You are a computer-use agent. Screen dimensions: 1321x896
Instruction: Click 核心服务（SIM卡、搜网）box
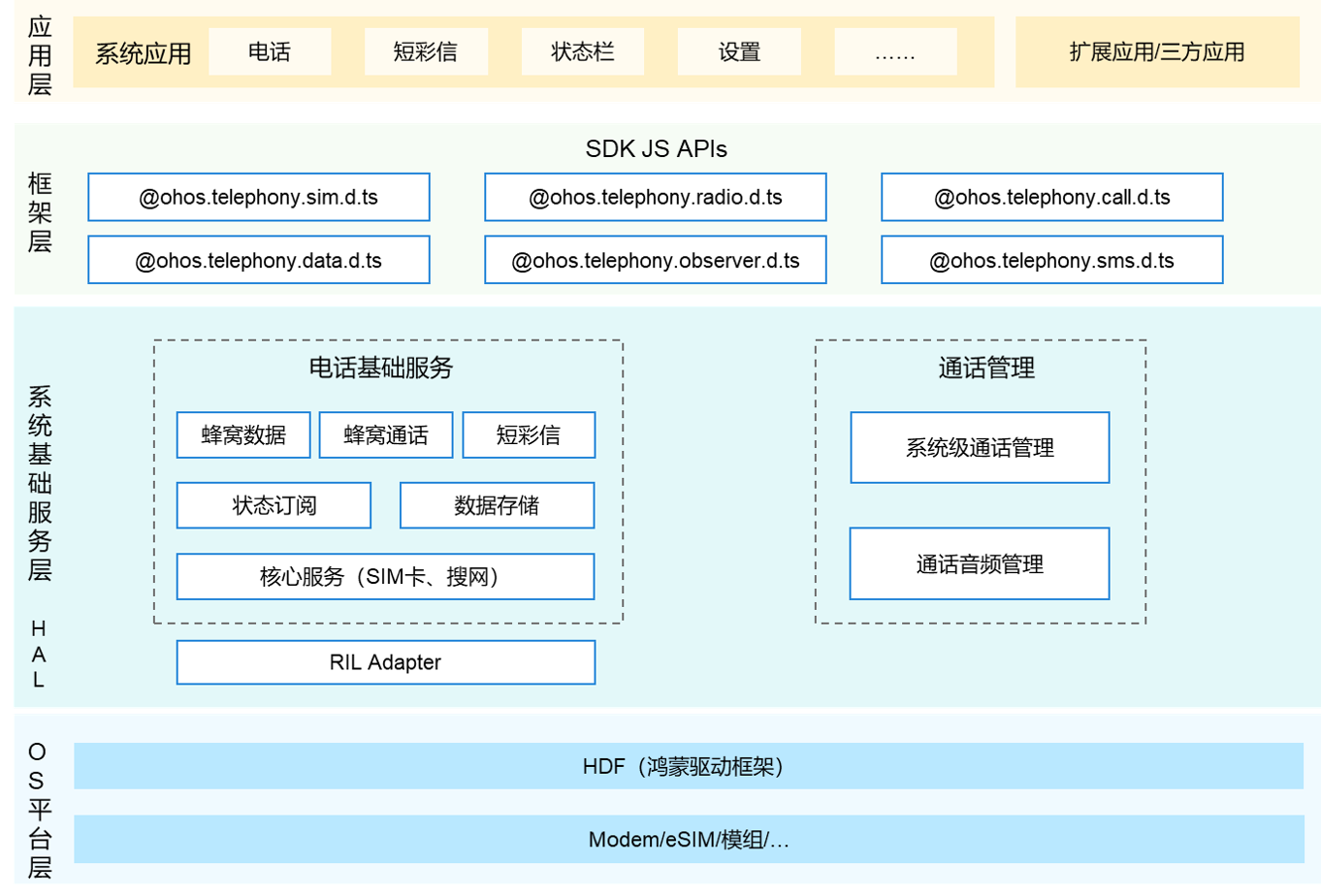click(x=385, y=577)
